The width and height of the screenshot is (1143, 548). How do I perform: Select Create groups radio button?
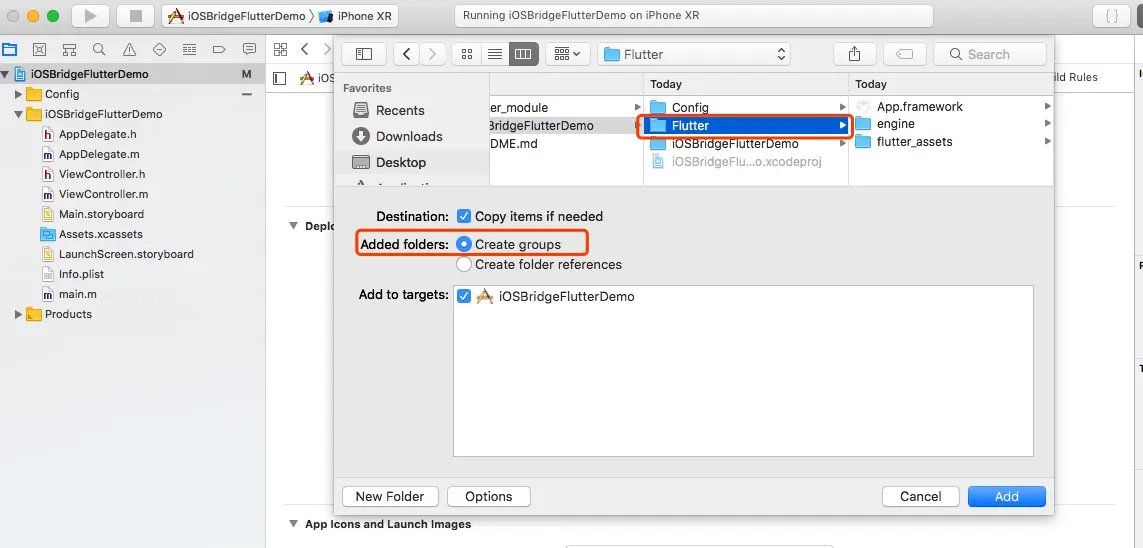(464, 244)
